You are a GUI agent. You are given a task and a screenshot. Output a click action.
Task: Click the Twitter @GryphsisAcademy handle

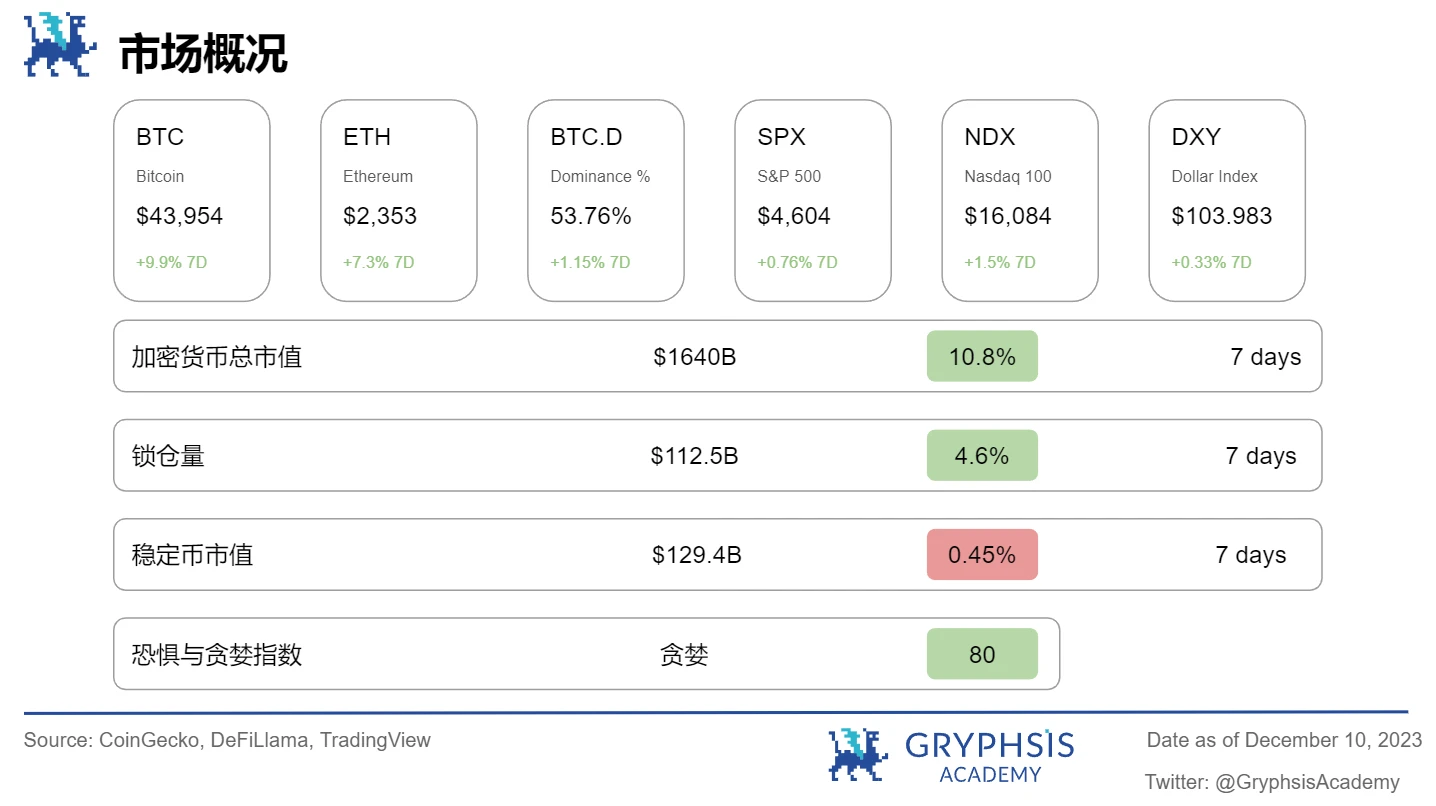[x=1272, y=782]
